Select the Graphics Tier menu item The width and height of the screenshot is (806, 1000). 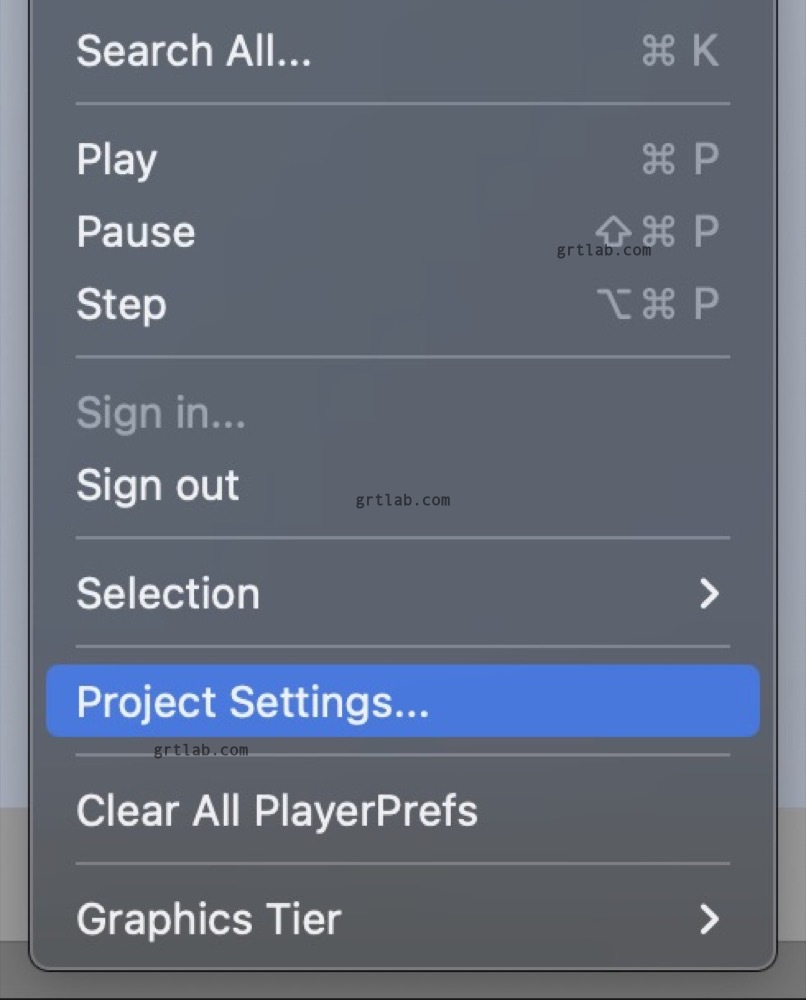pos(208,918)
